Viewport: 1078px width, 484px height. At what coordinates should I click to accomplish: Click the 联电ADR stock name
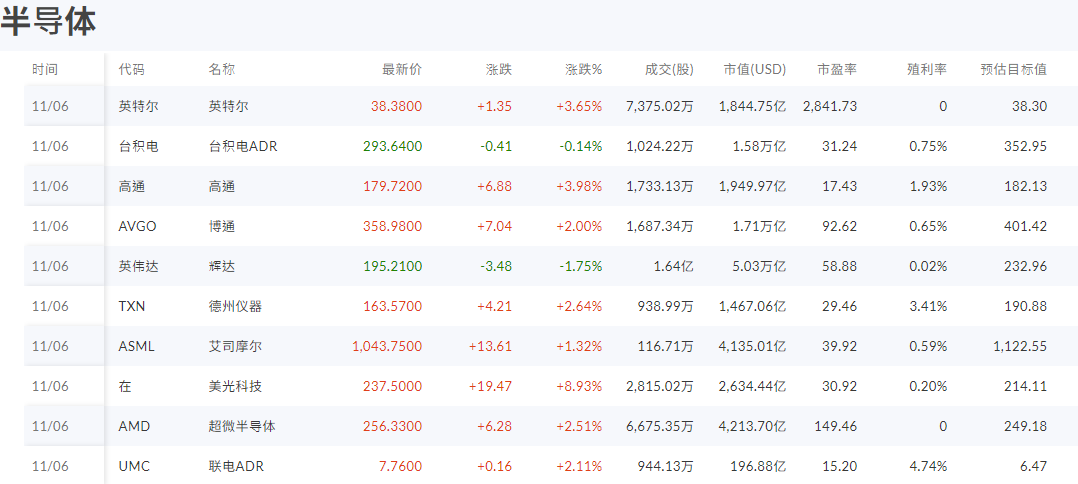pos(236,466)
